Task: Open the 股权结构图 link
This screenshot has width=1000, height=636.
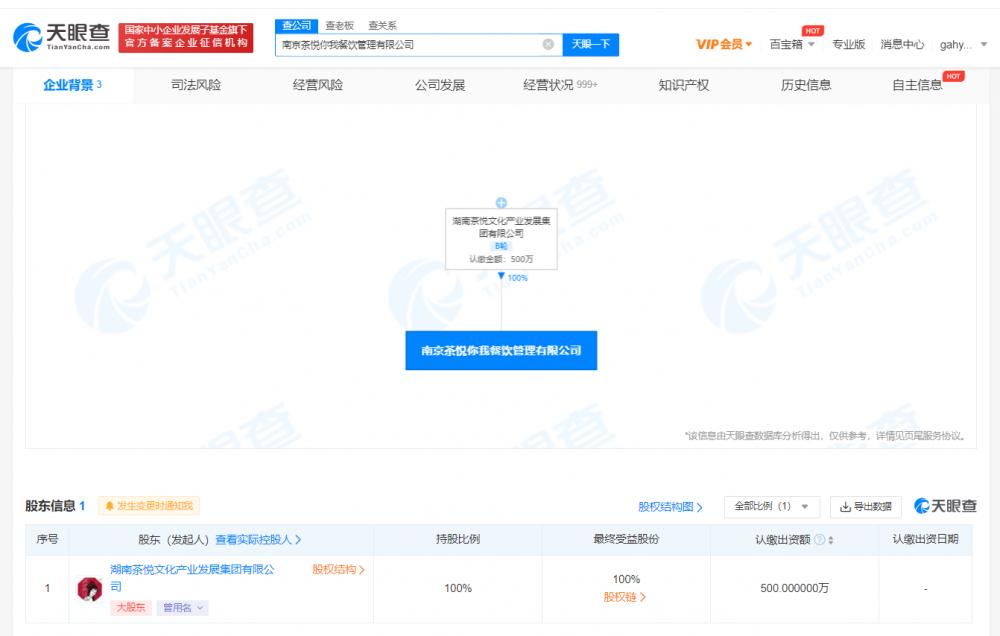Action: 668,506
